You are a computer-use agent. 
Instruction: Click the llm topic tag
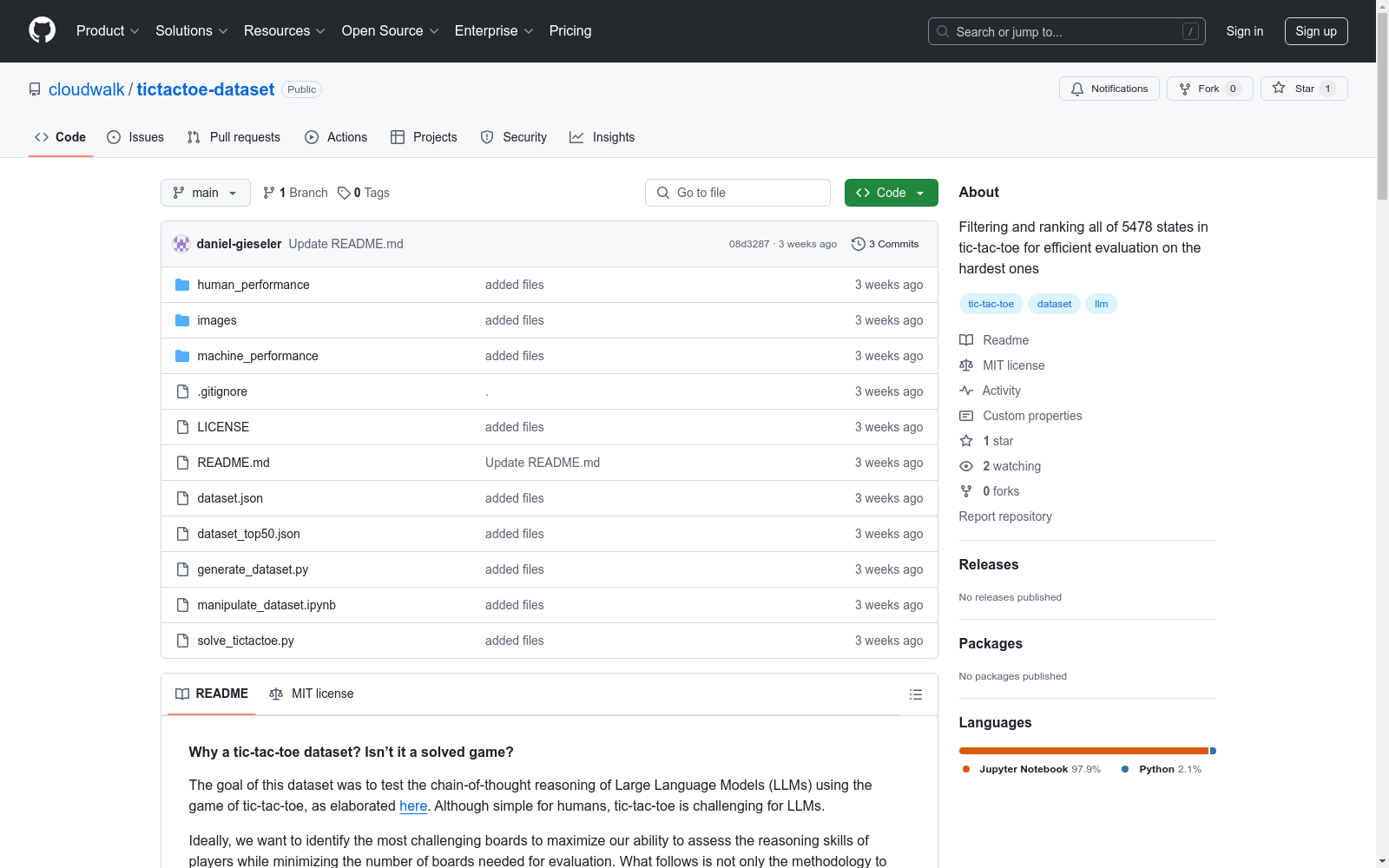[x=1101, y=304]
